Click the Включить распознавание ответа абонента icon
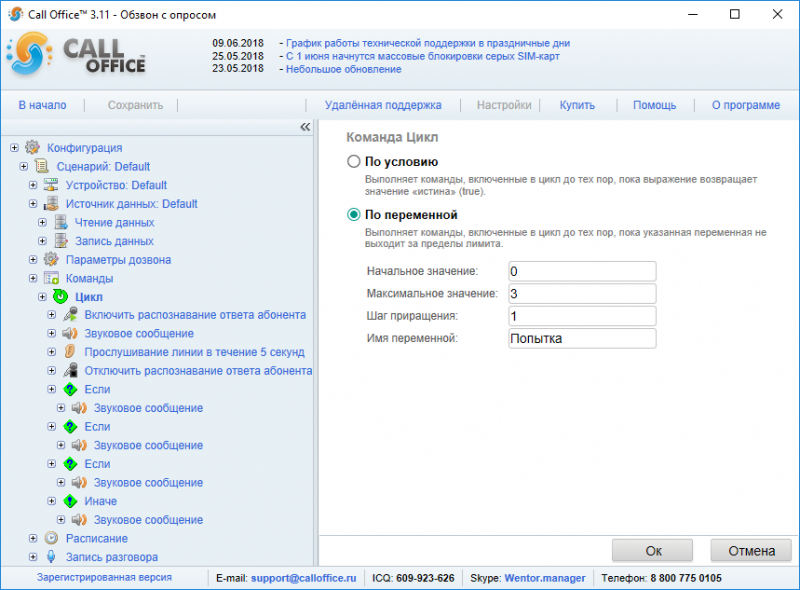800x590 pixels. 70,315
